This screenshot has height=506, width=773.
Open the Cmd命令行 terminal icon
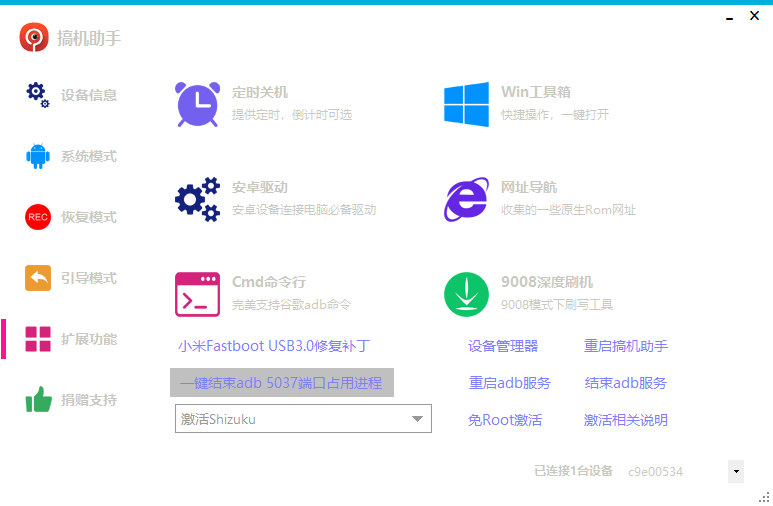[x=197, y=294]
